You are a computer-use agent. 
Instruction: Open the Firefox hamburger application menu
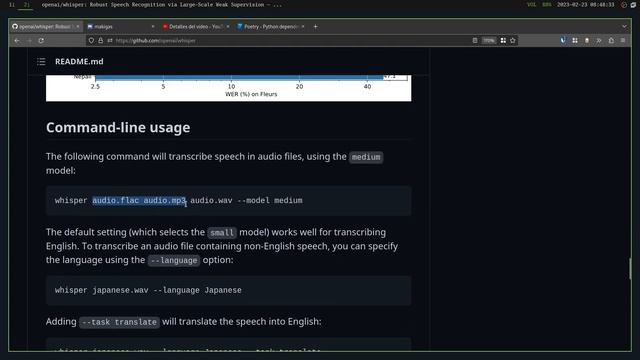click(x=623, y=40)
